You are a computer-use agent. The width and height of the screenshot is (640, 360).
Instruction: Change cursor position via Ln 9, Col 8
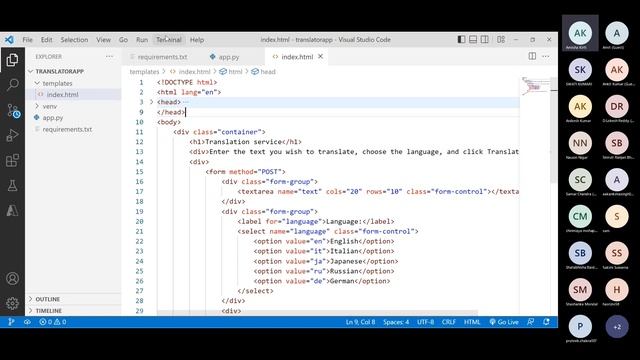click(x=360, y=322)
